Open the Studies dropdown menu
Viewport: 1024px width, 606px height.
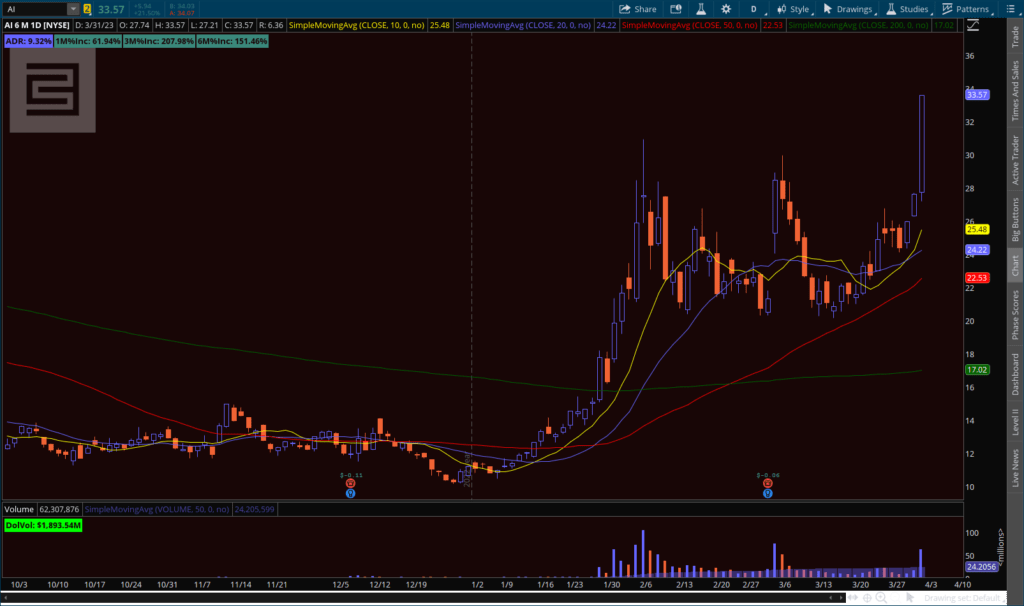coord(908,9)
